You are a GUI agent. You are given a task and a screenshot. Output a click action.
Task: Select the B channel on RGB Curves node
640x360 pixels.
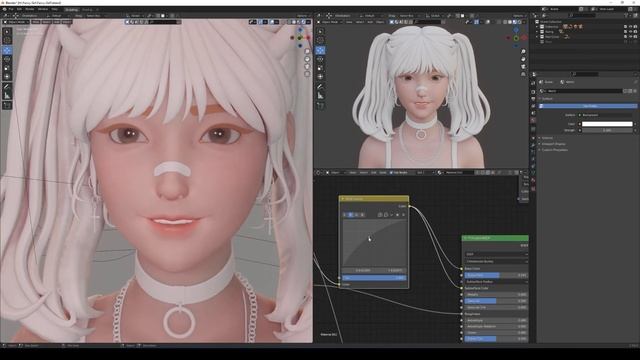[362, 215]
